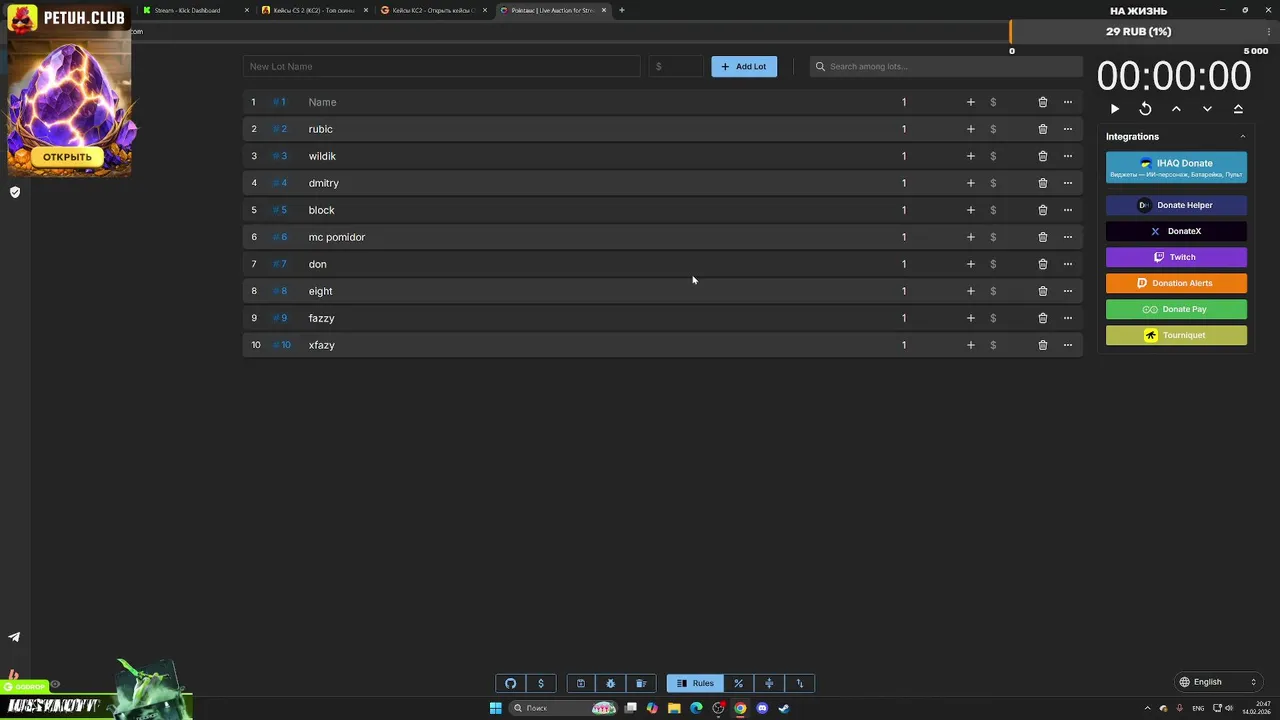This screenshot has width=1280, height=720.
Task: Connect Donate Helper integration
Action: click(1176, 205)
